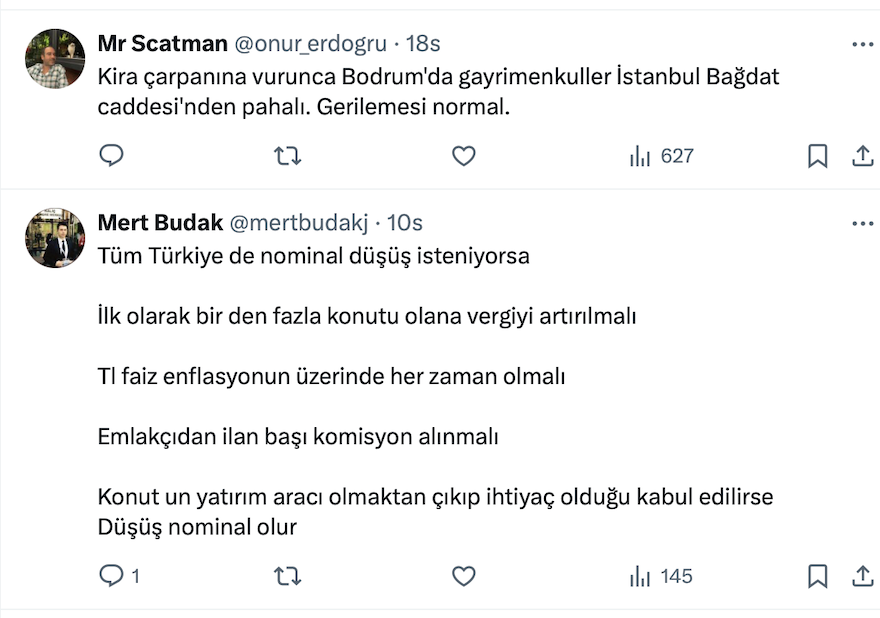Open more options for Mert Budak's tweet
The width and height of the screenshot is (880, 618).
[x=862, y=223]
